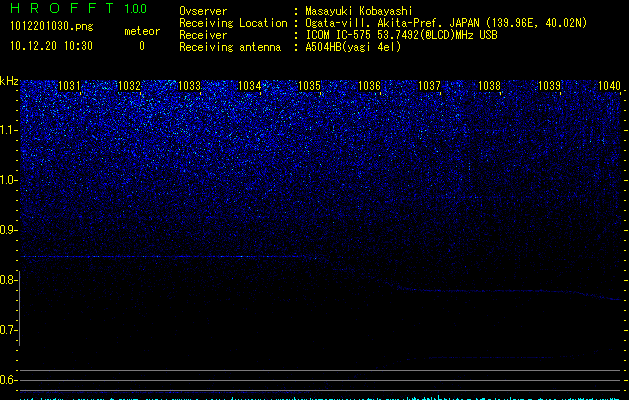The width and height of the screenshot is (629, 400).
Task: Click time marker 1031
Action: tap(69, 86)
